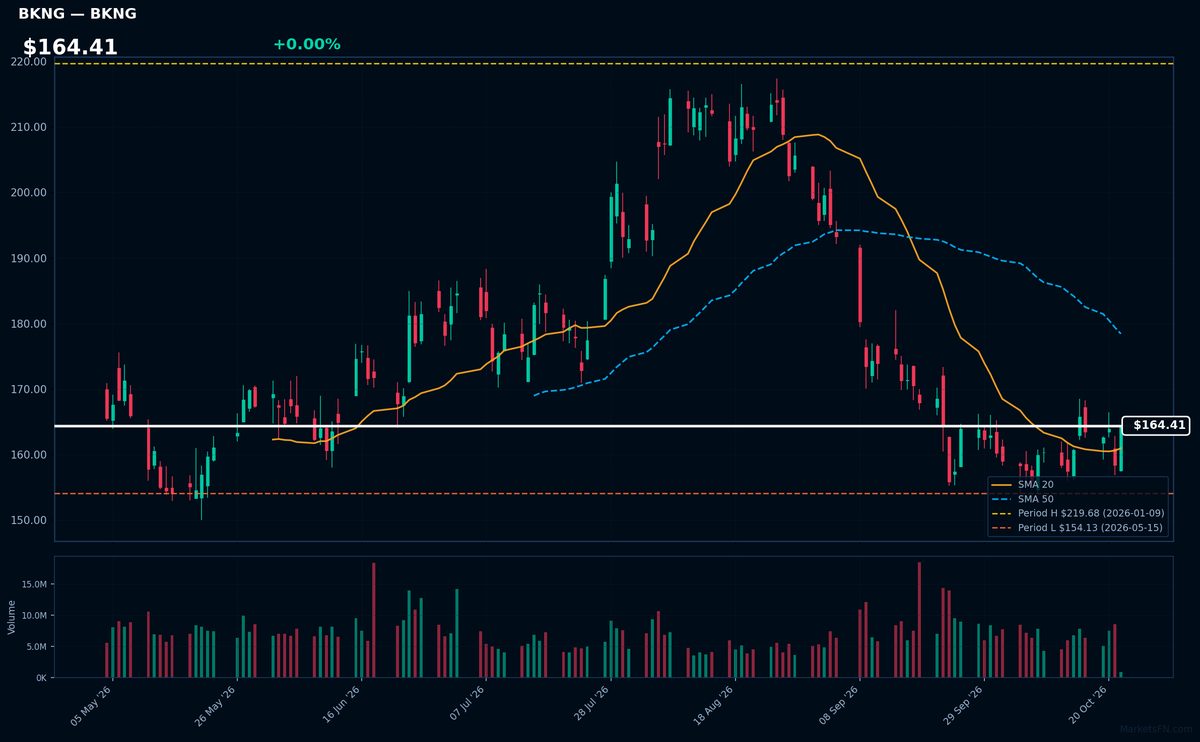This screenshot has width=1200, height=742.
Task: Click the 210.00 price axis label
Action: tap(30, 127)
